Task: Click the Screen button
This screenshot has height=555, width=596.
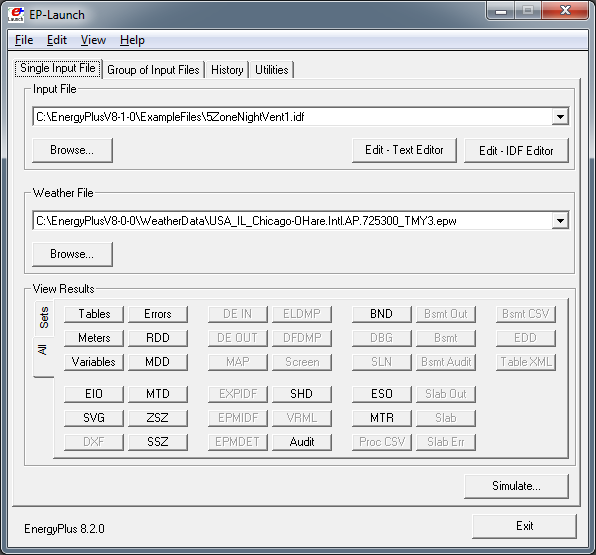Action: point(302,362)
